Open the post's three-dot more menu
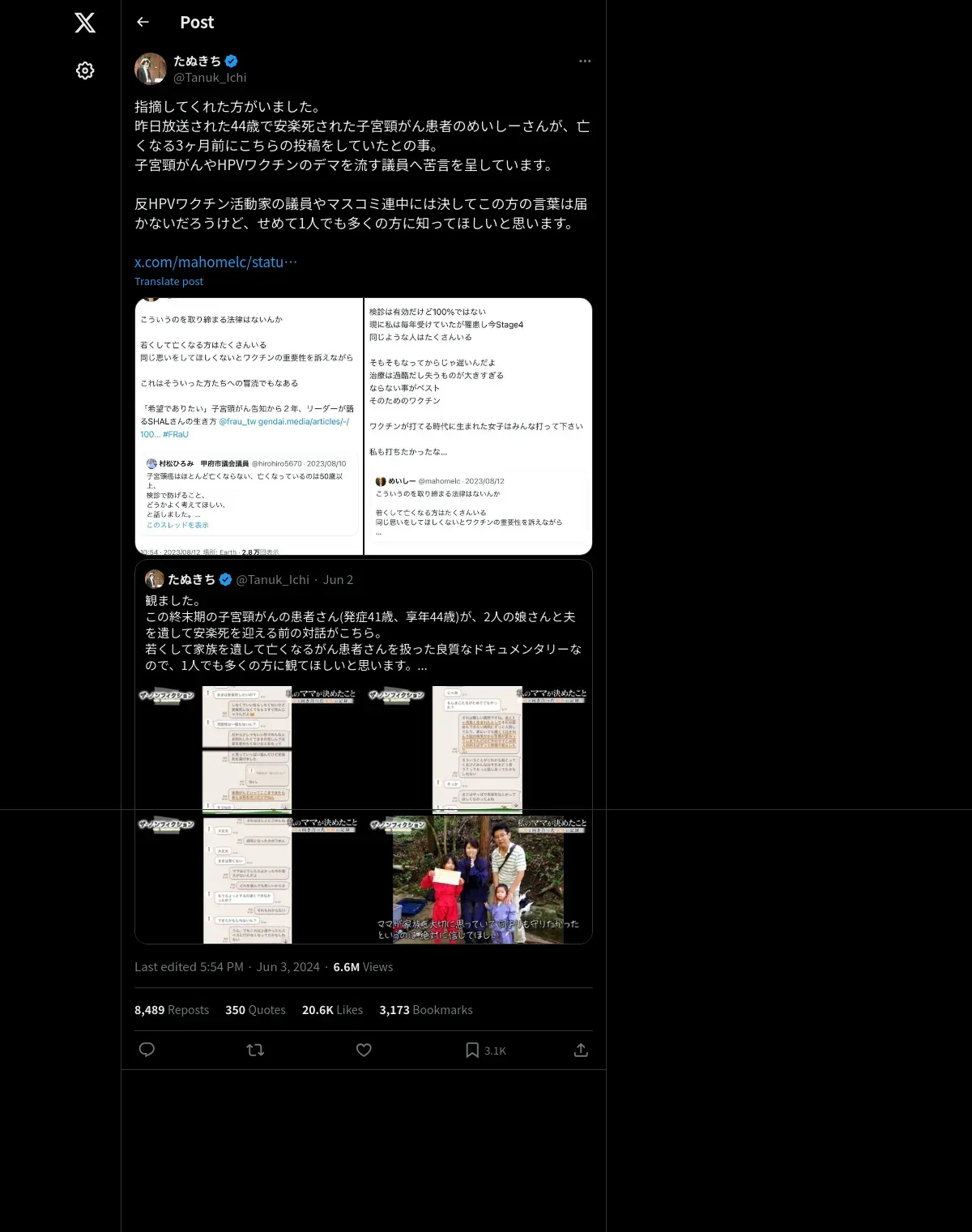The height and width of the screenshot is (1232, 972). [585, 61]
